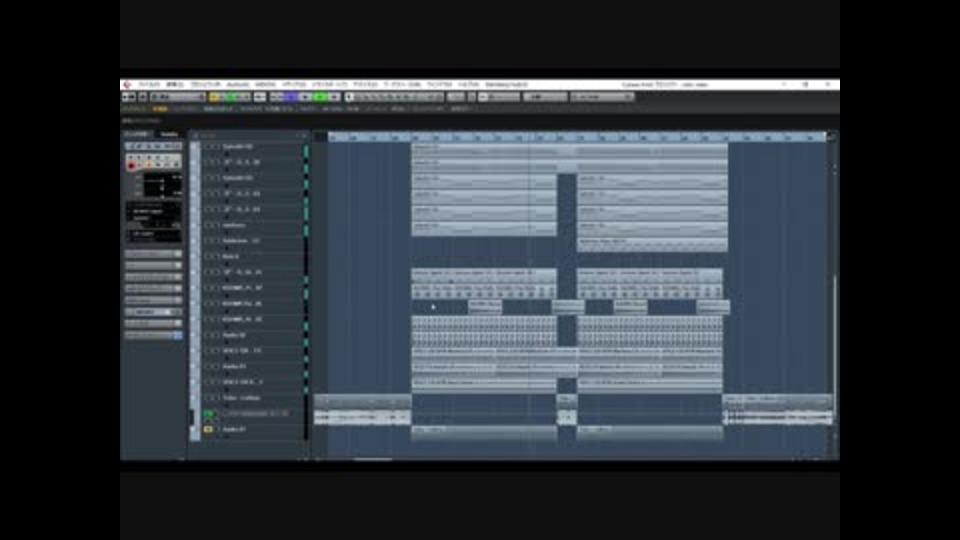Toggle the yellow mute button on Audio 01
Image resolution: width=960 pixels, height=540 pixels.
208,429
